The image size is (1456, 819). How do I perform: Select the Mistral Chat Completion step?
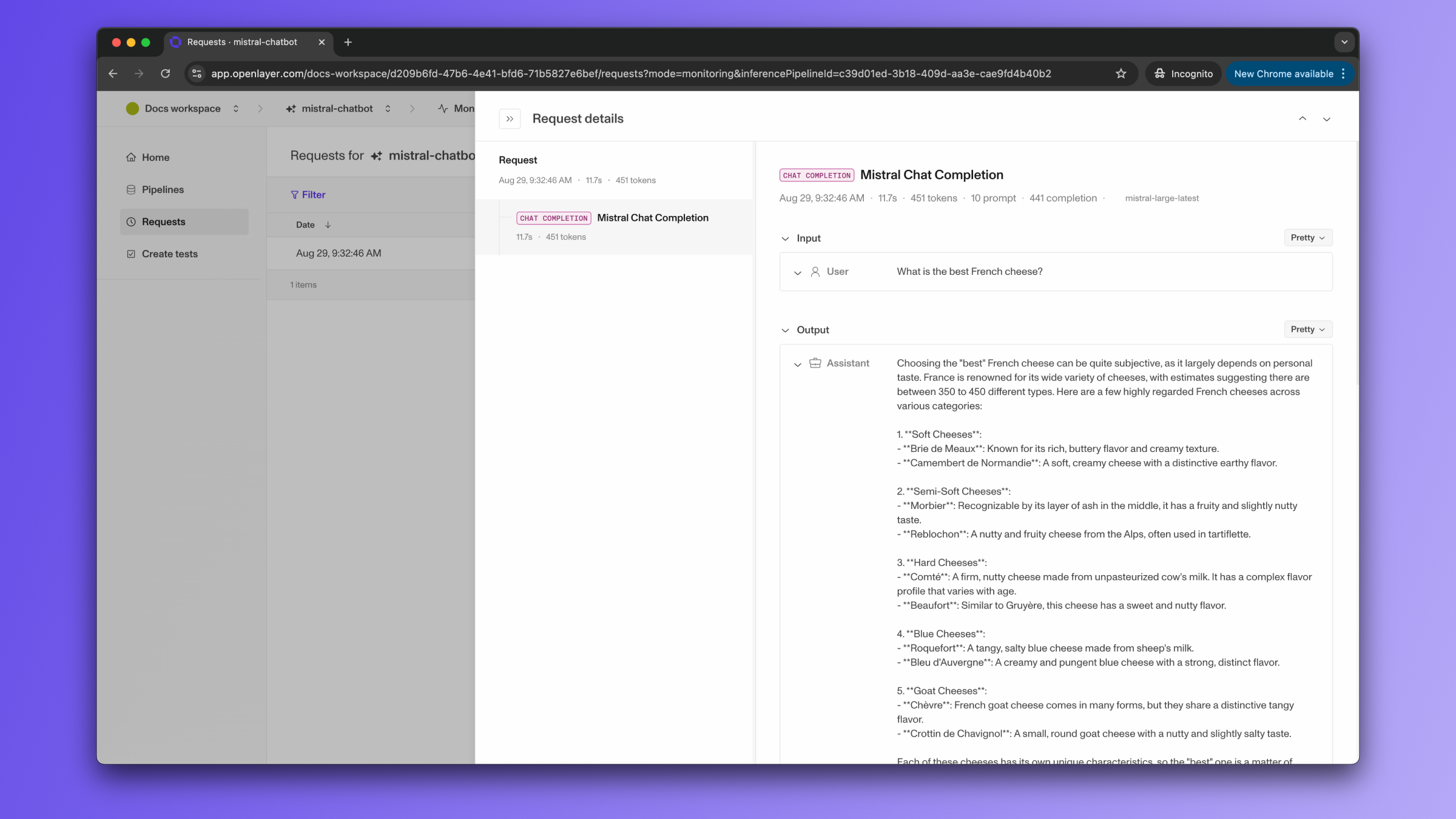click(x=615, y=226)
